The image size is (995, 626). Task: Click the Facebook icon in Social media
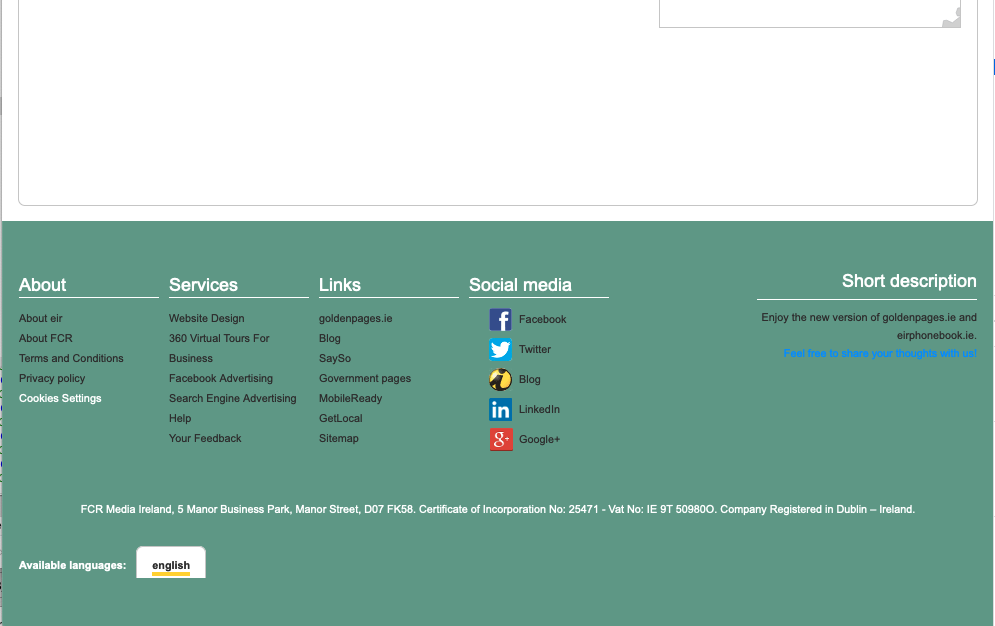[500, 320]
